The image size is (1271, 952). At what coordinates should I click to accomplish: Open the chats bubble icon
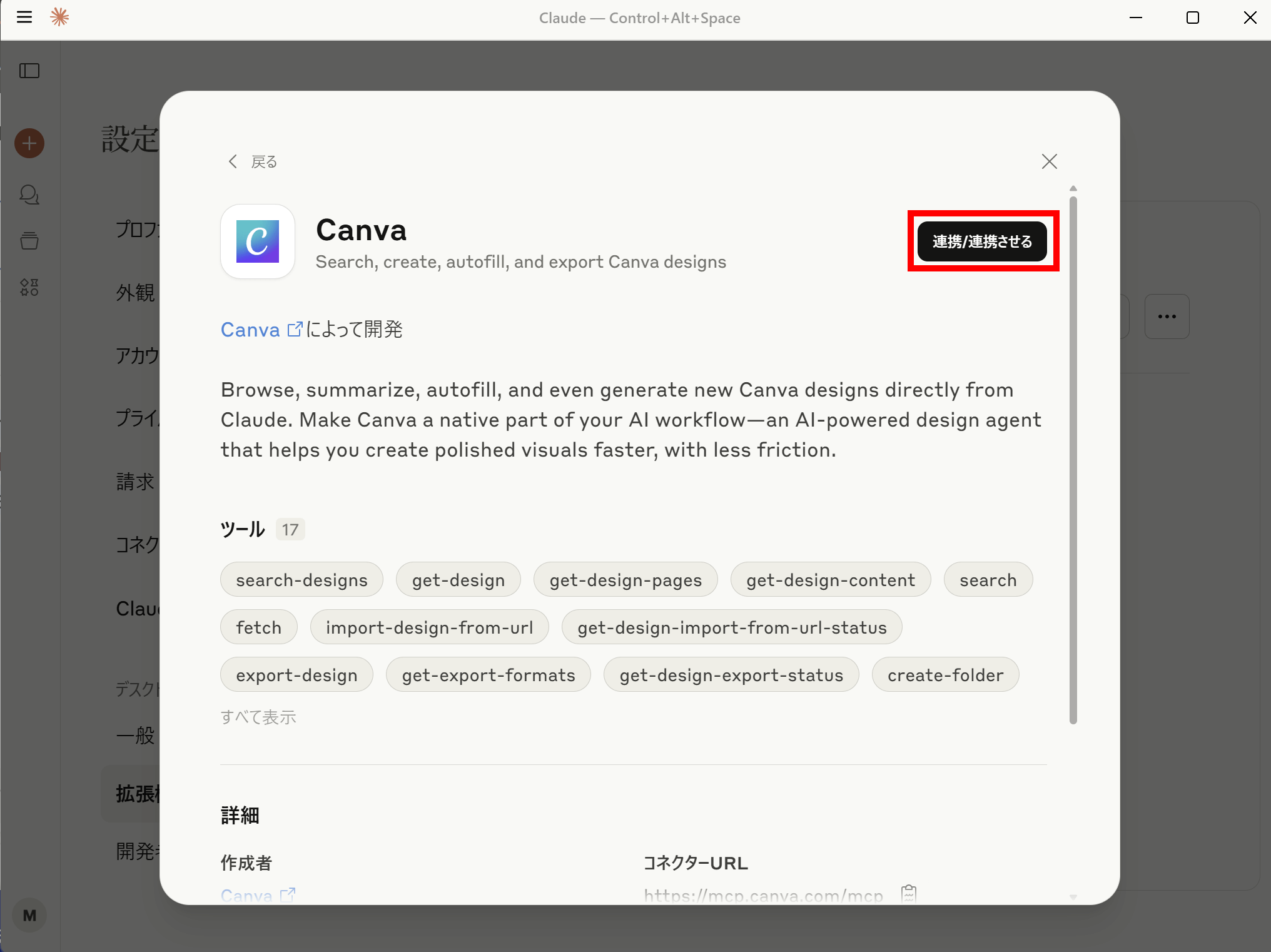pyautogui.click(x=29, y=195)
